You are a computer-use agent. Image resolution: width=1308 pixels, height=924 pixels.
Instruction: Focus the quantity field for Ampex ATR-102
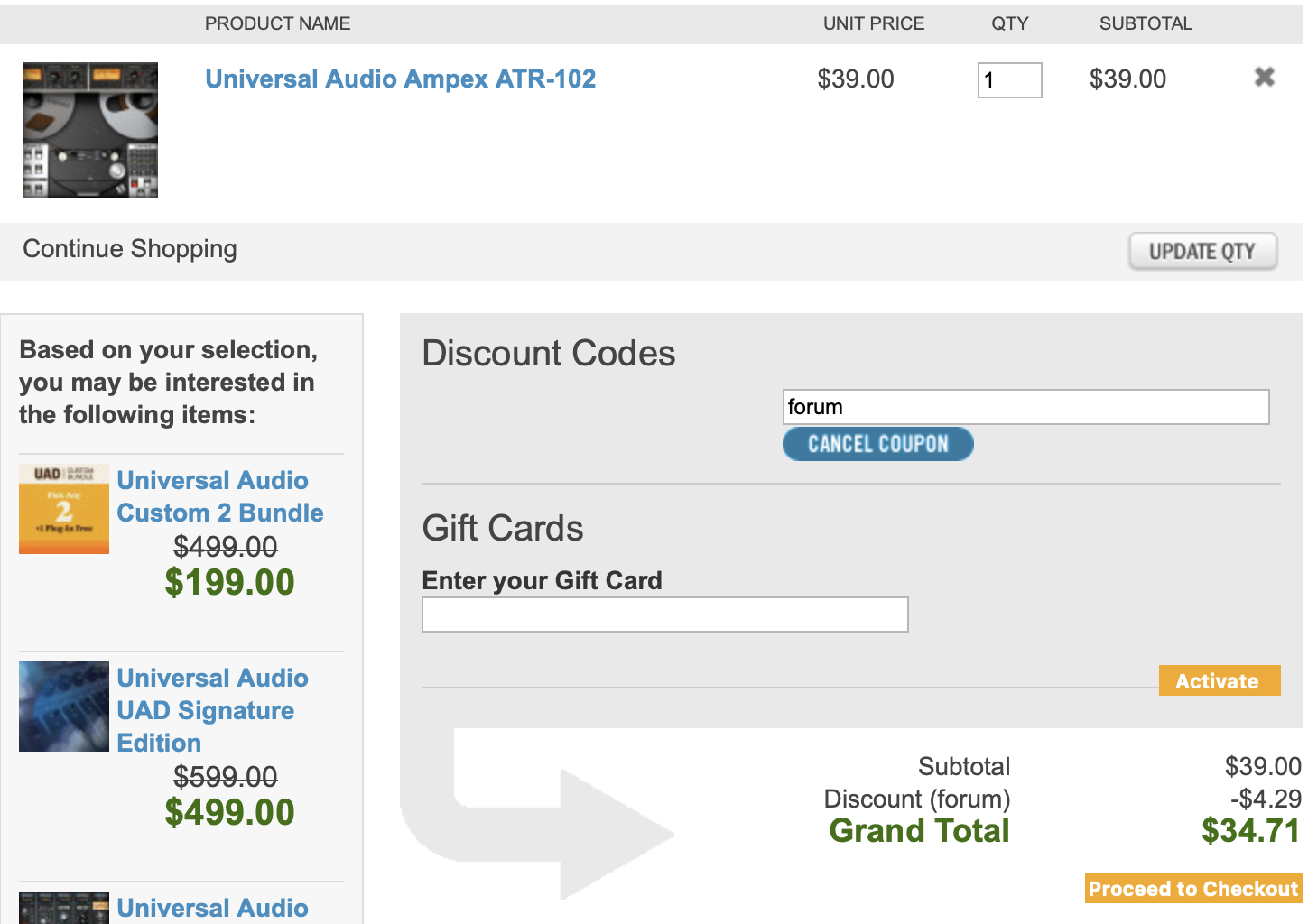click(x=1009, y=80)
